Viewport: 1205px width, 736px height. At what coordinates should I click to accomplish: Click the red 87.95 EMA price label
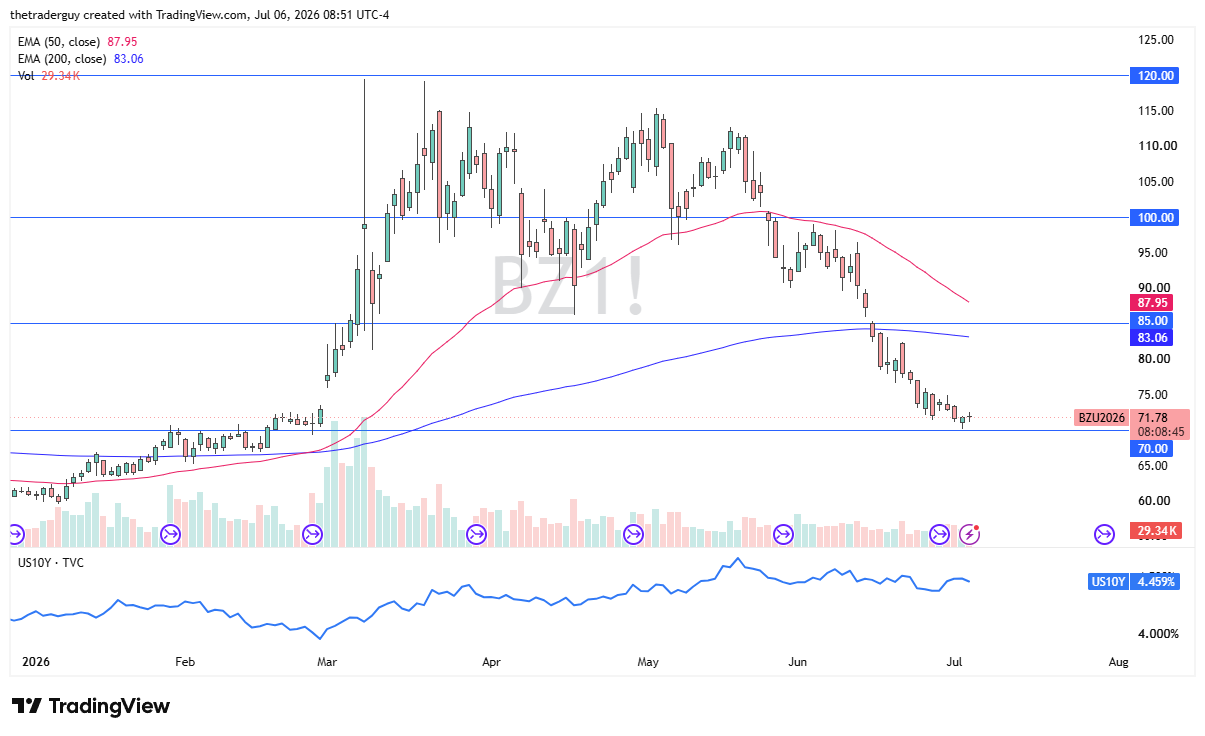[x=1150, y=302]
